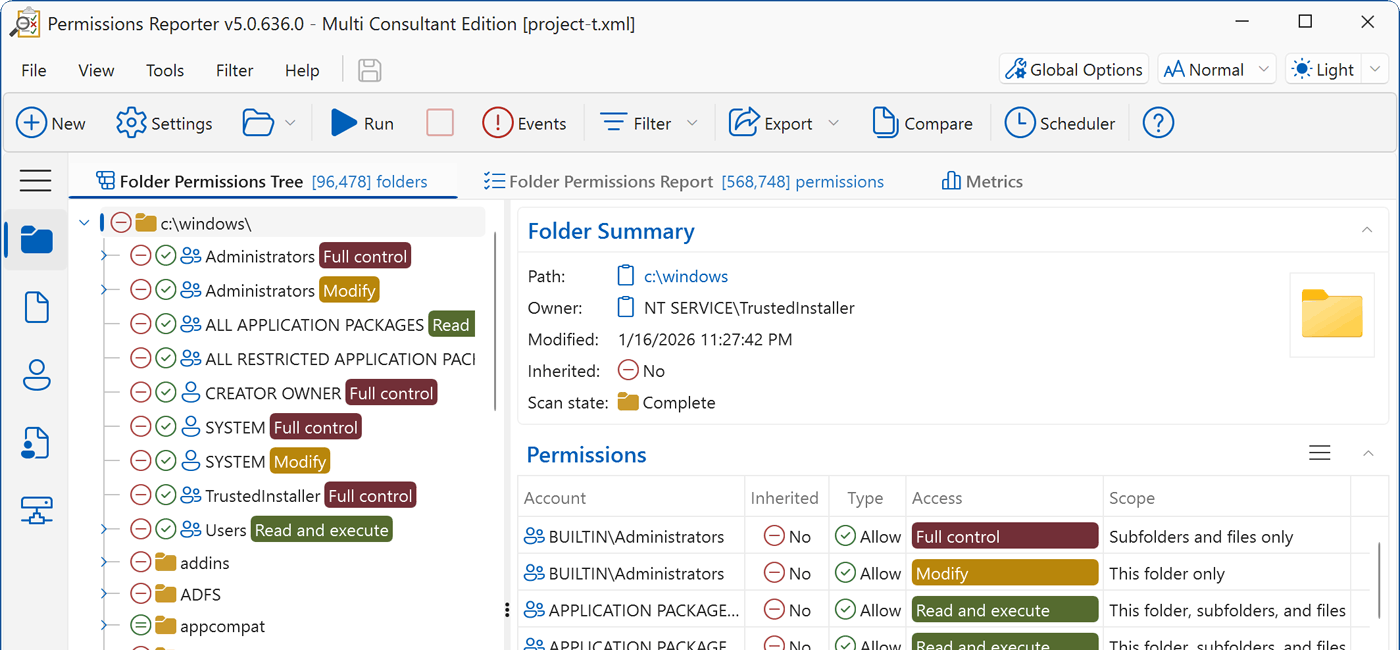Expand the Filter dropdown arrow

point(692,123)
